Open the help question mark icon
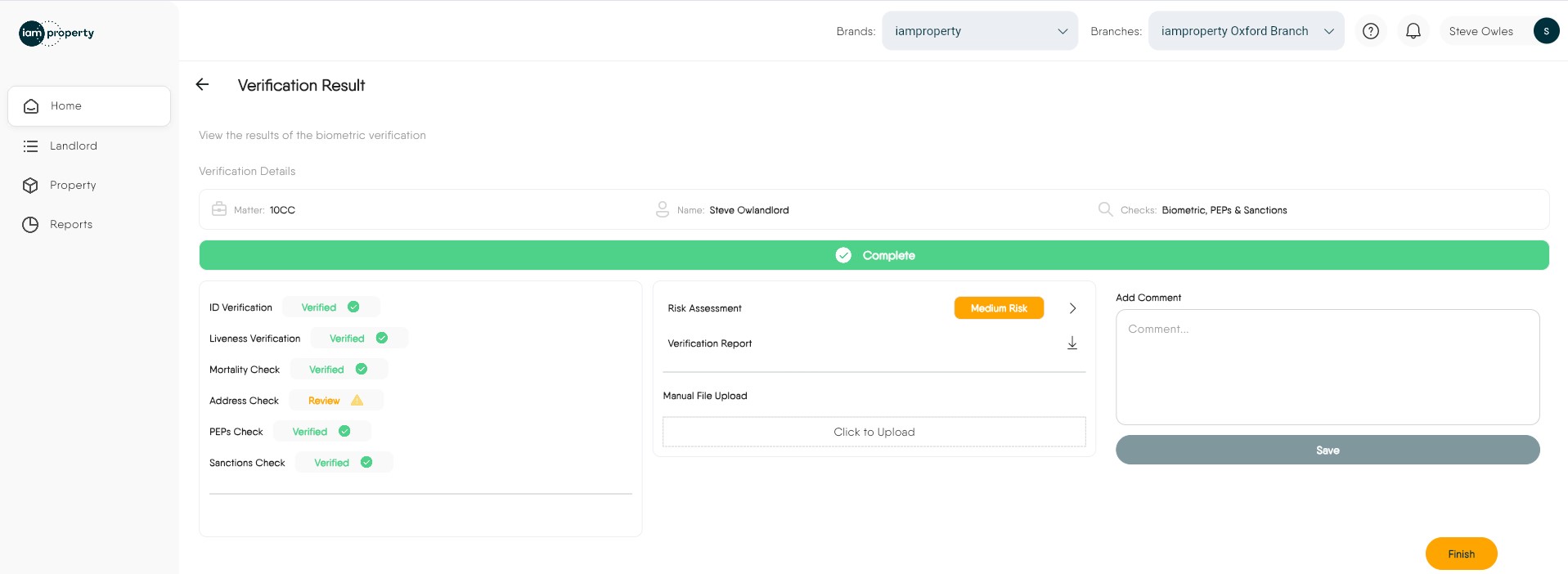 click(1371, 31)
